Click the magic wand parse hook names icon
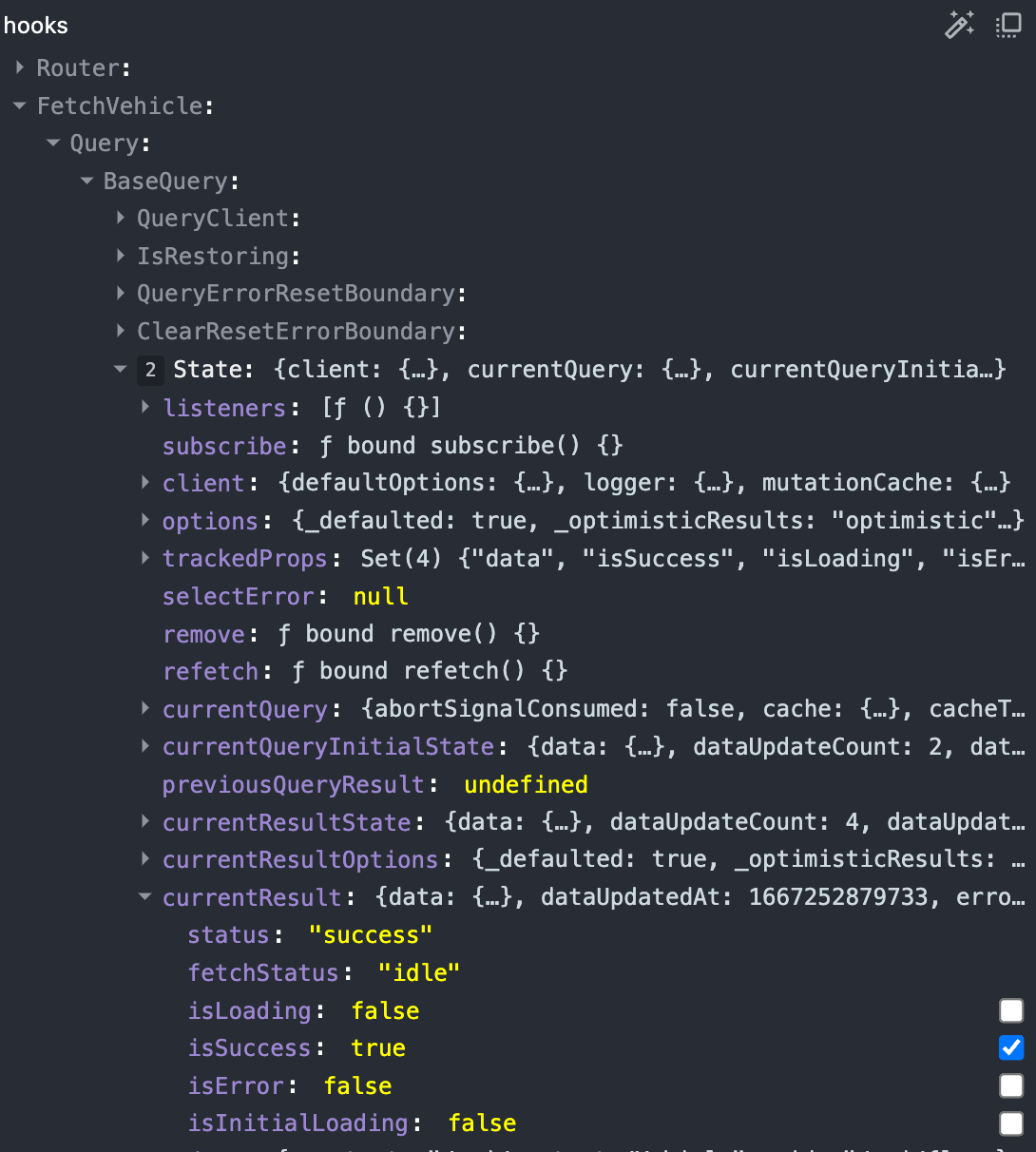 tap(959, 25)
